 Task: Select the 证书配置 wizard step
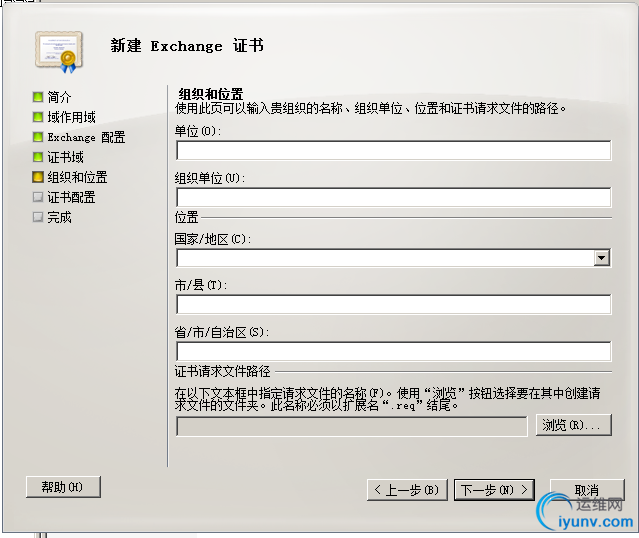[x=71, y=197]
